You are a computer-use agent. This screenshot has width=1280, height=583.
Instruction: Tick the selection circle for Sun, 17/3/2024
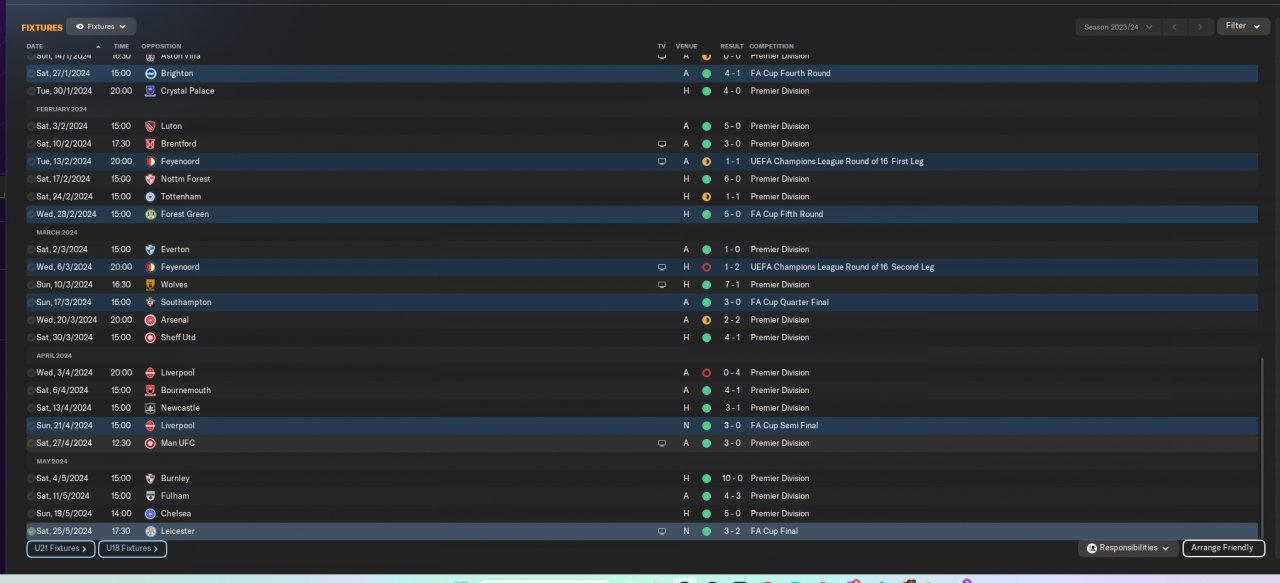point(31,302)
